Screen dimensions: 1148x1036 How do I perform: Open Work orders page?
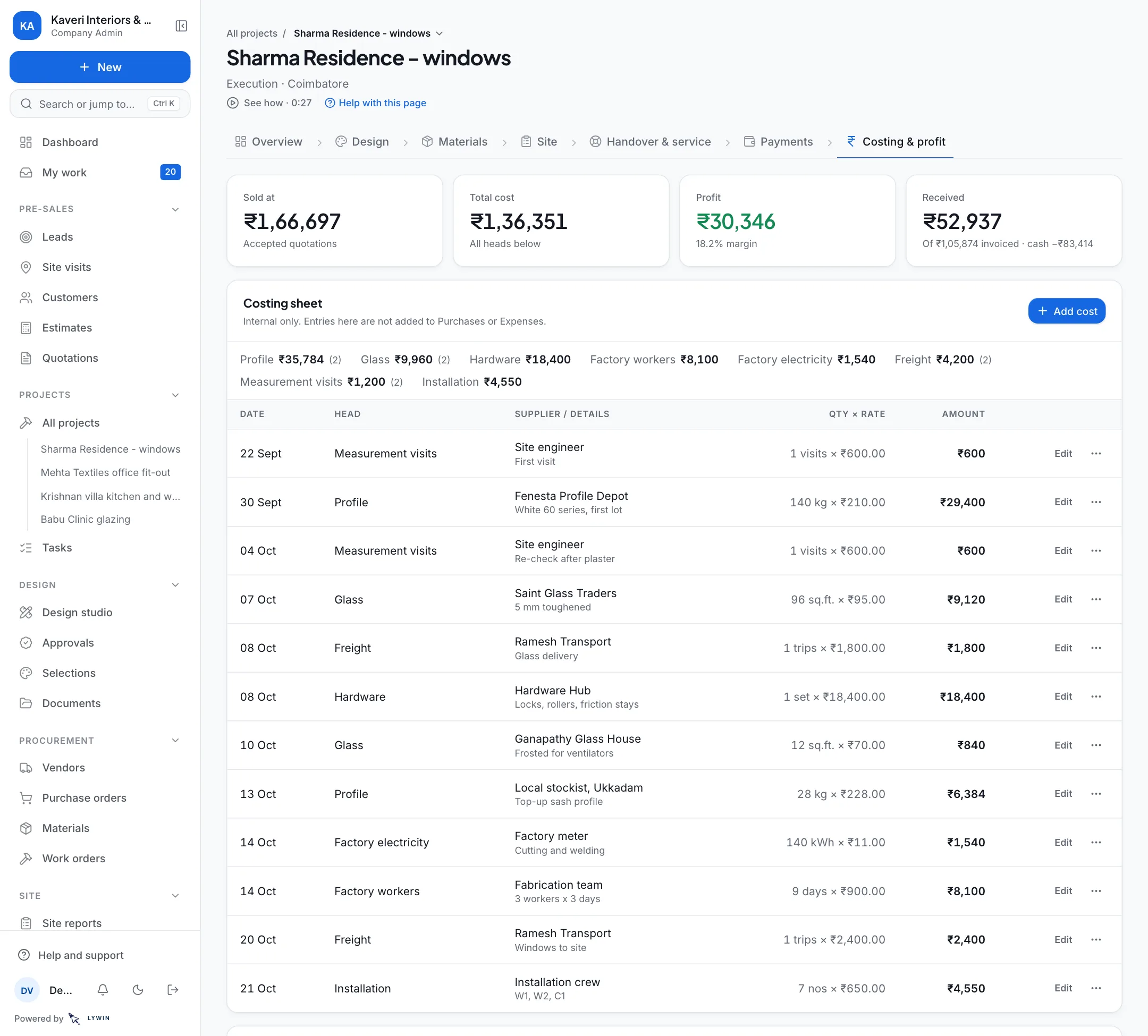point(100,859)
